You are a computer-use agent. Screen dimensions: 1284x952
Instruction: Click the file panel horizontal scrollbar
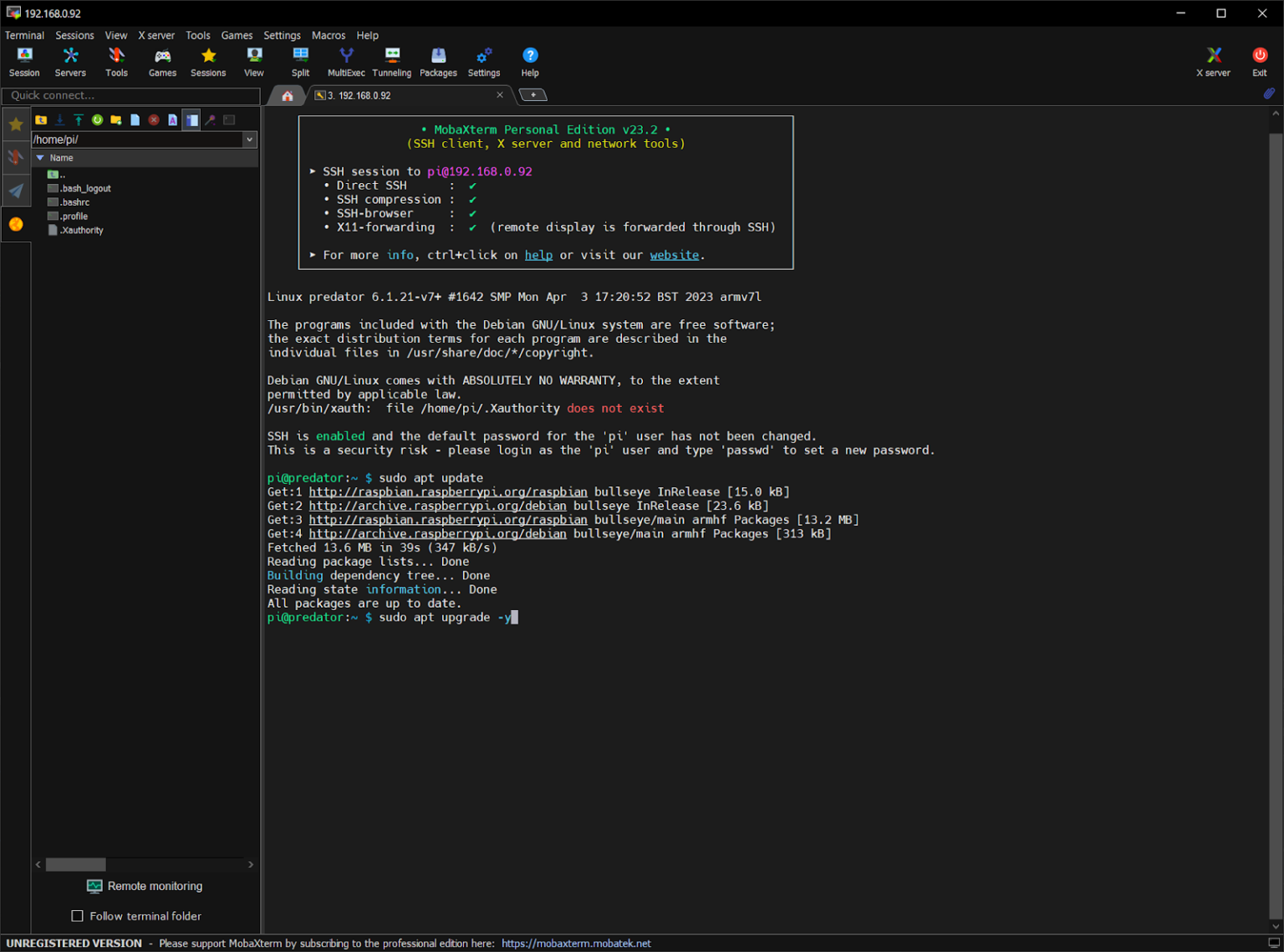[x=75, y=864]
